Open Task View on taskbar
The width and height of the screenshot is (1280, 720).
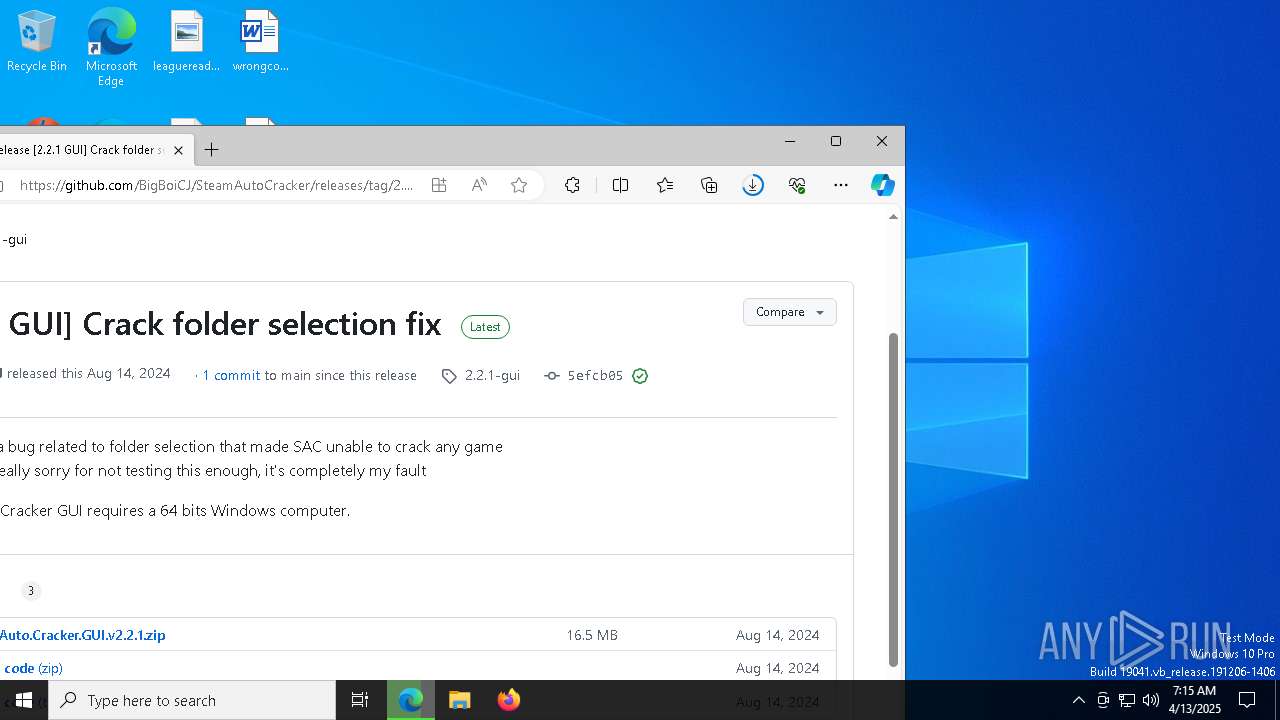(360, 700)
